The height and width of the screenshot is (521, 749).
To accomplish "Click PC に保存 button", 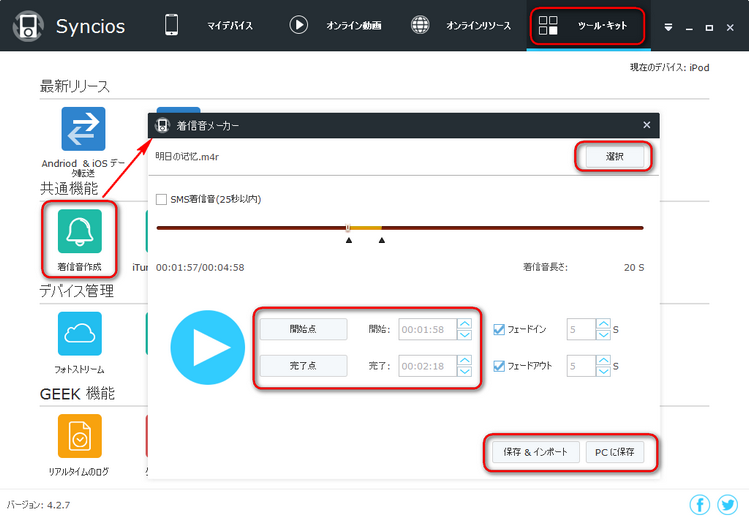I will 615,452.
